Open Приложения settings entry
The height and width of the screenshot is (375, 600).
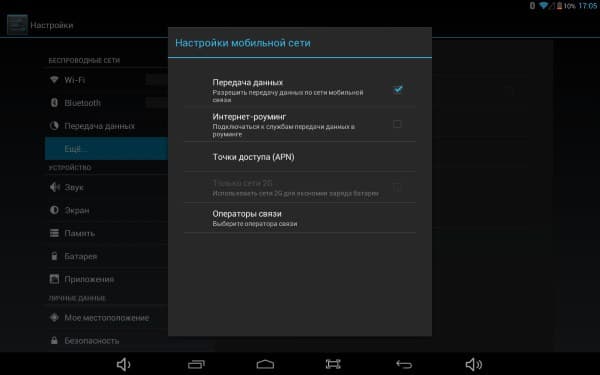(x=106, y=279)
